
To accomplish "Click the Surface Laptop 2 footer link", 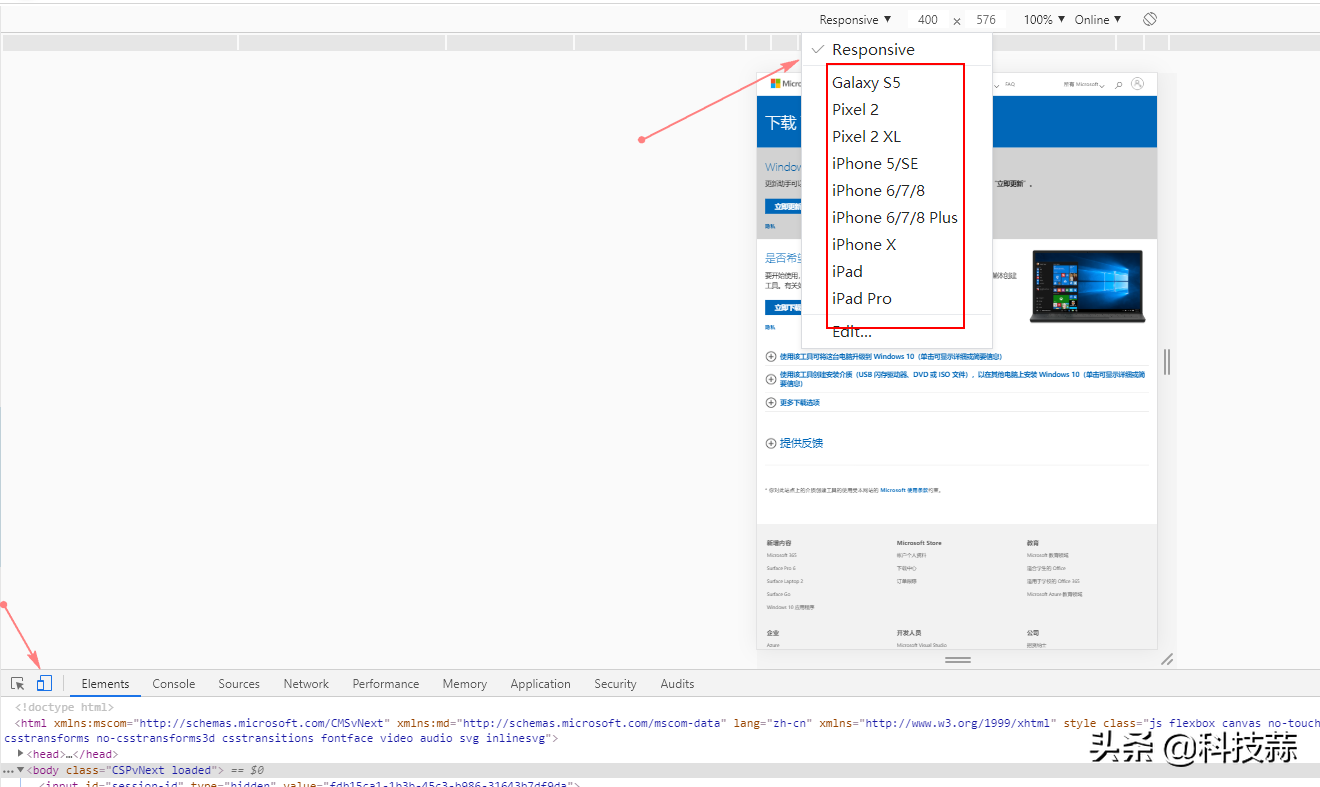I will coord(785,581).
